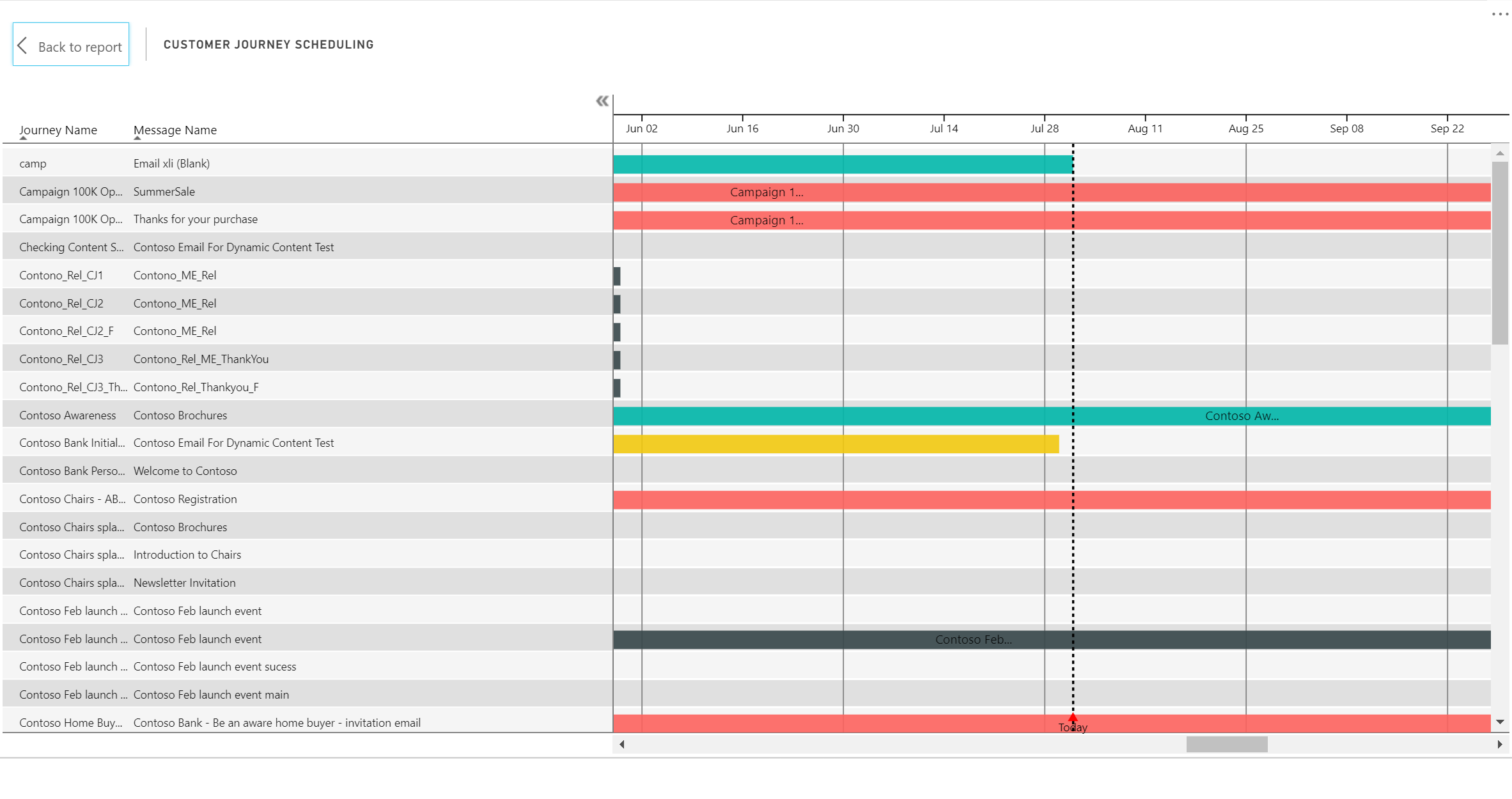
Task: Select the teal camp Gantt bar
Action: [843, 164]
